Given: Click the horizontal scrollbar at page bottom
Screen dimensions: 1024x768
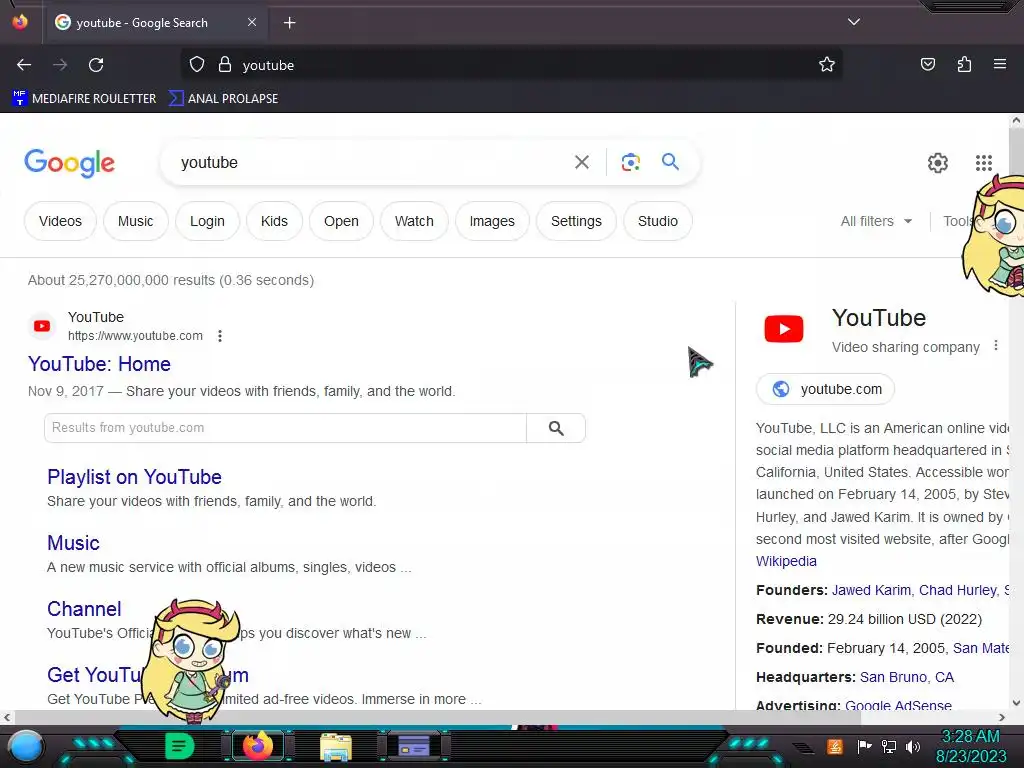Looking at the screenshot, I should (x=438, y=717).
